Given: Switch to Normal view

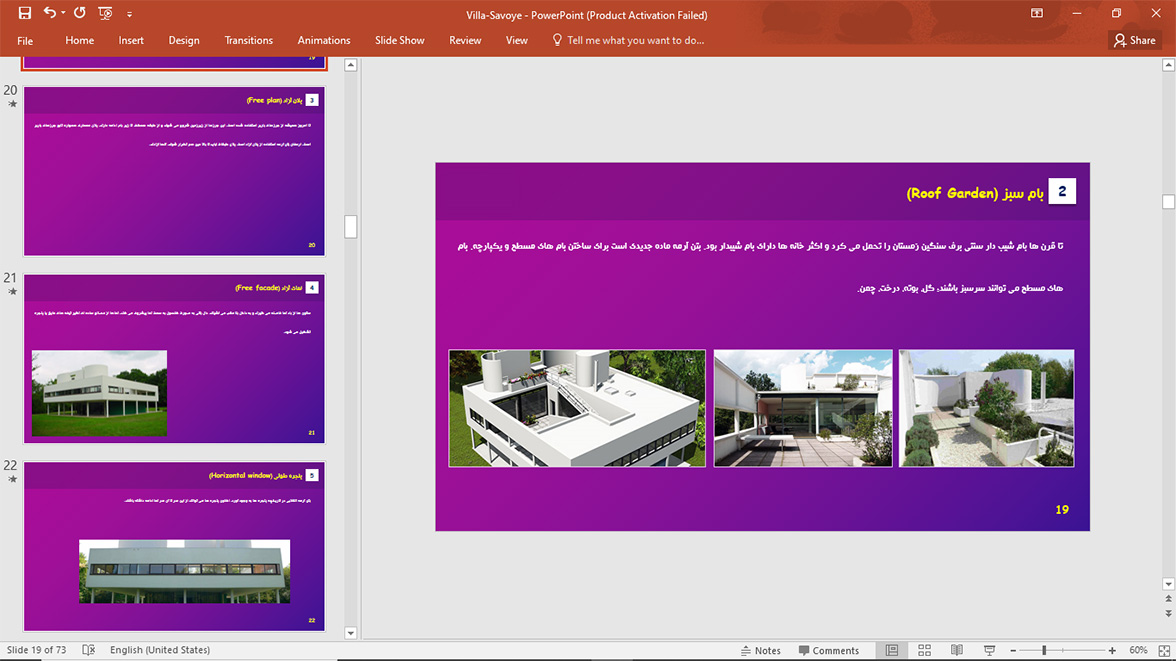Looking at the screenshot, I should 892,650.
